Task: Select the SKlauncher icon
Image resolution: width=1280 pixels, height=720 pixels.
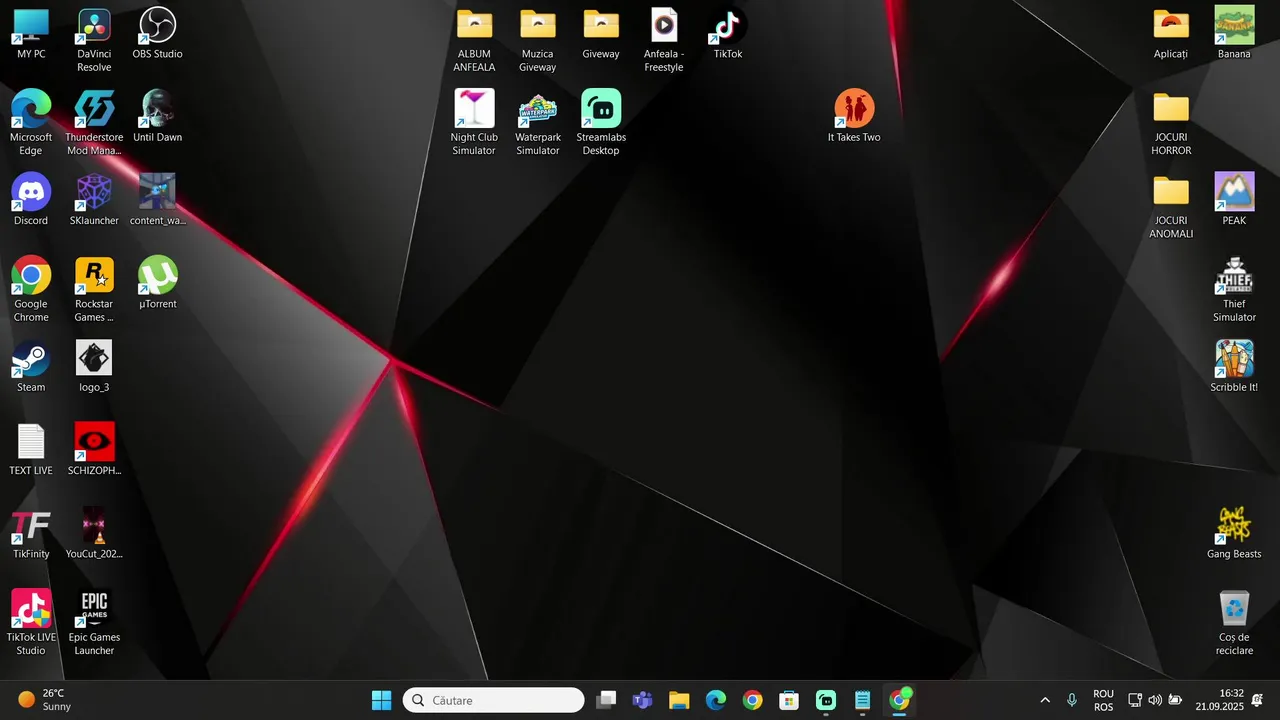Action: click(x=94, y=200)
